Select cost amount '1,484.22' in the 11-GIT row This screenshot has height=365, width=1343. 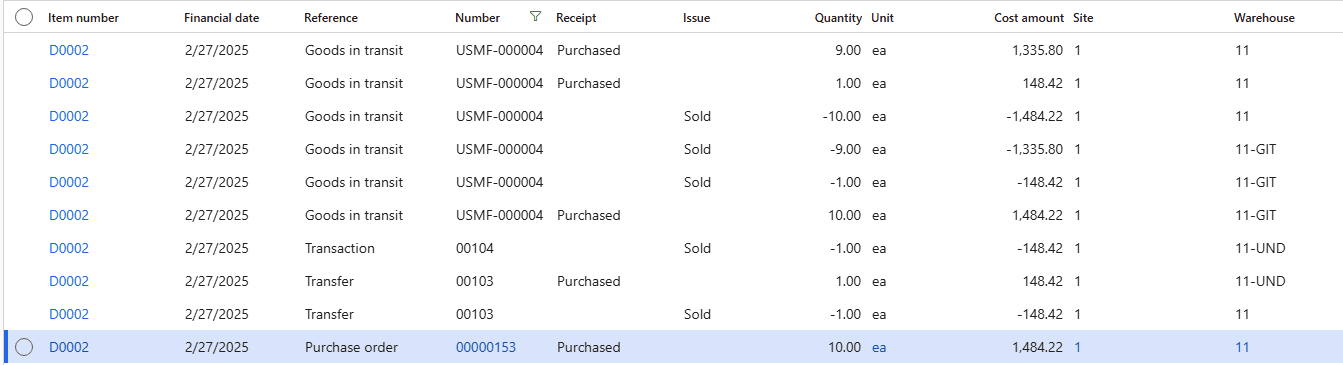click(x=1037, y=215)
